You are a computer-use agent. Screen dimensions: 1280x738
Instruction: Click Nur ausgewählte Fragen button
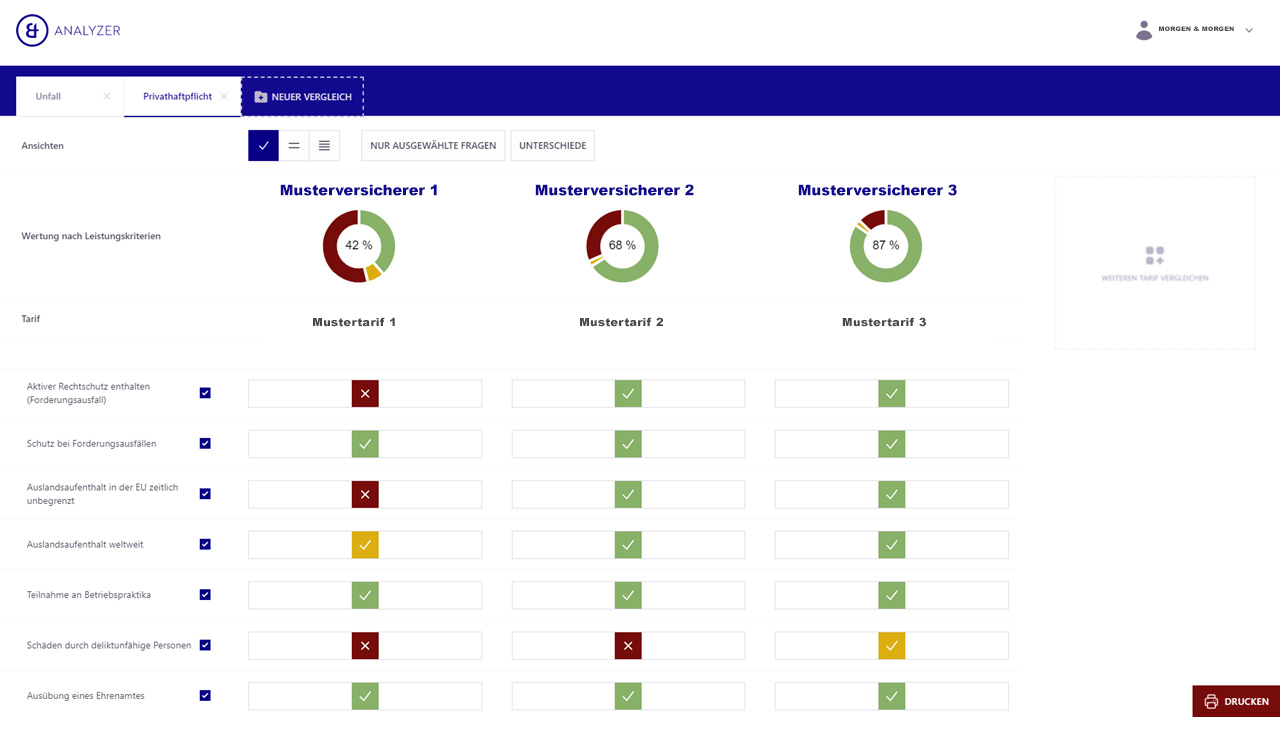[433, 146]
